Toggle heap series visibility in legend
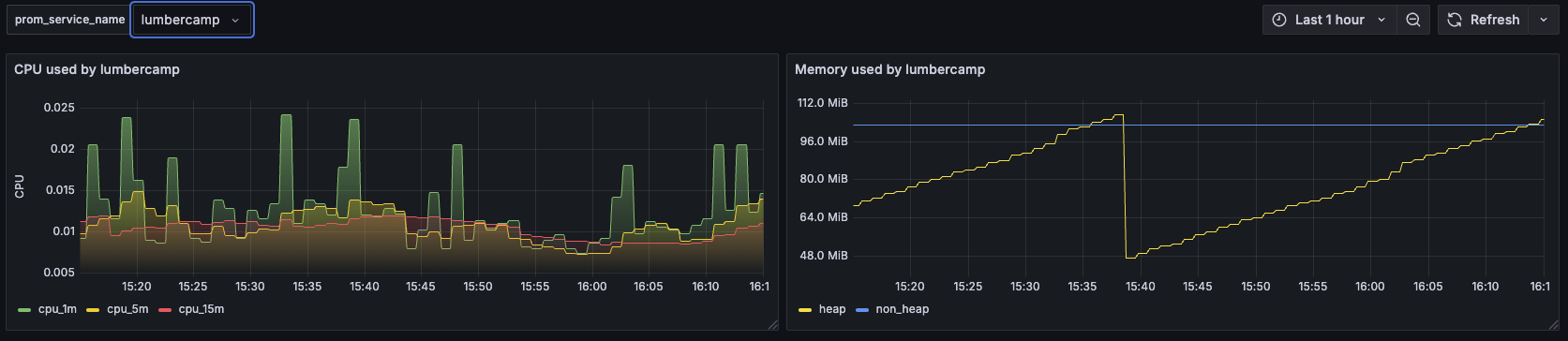This screenshot has width=1568, height=341. coord(822,309)
